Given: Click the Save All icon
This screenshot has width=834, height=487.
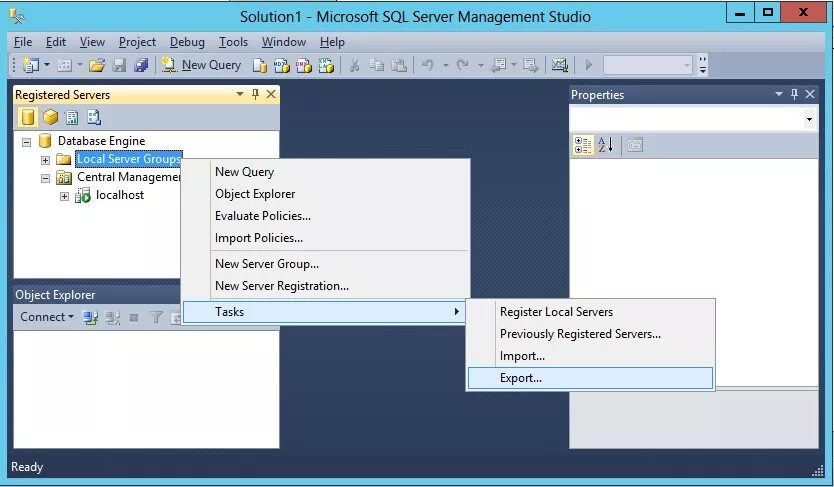Looking at the screenshot, I should point(141,65).
